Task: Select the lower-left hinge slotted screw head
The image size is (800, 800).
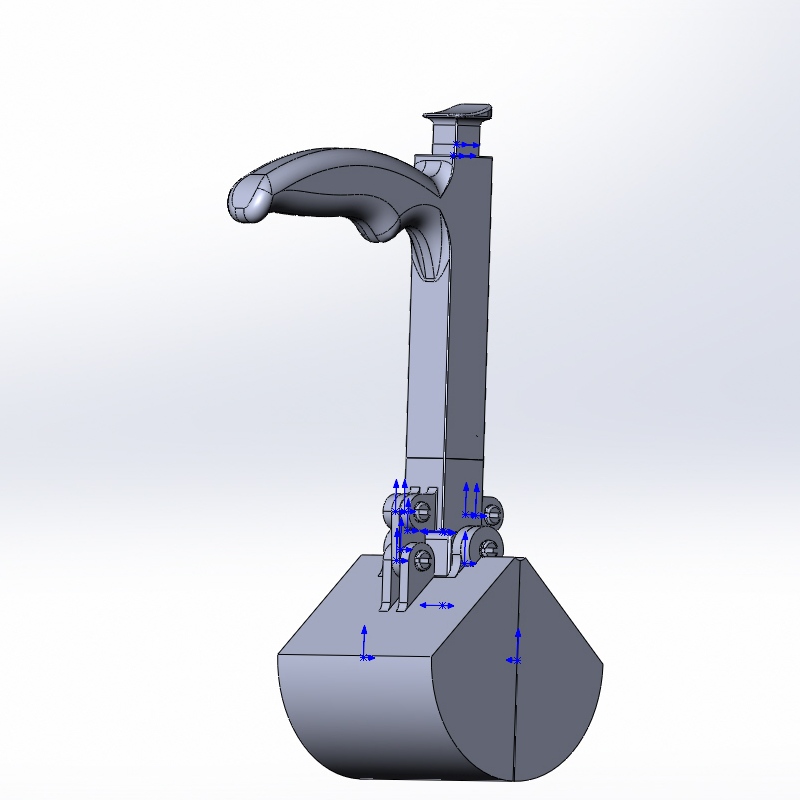Action: pyautogui.click(x=422, y=559)
